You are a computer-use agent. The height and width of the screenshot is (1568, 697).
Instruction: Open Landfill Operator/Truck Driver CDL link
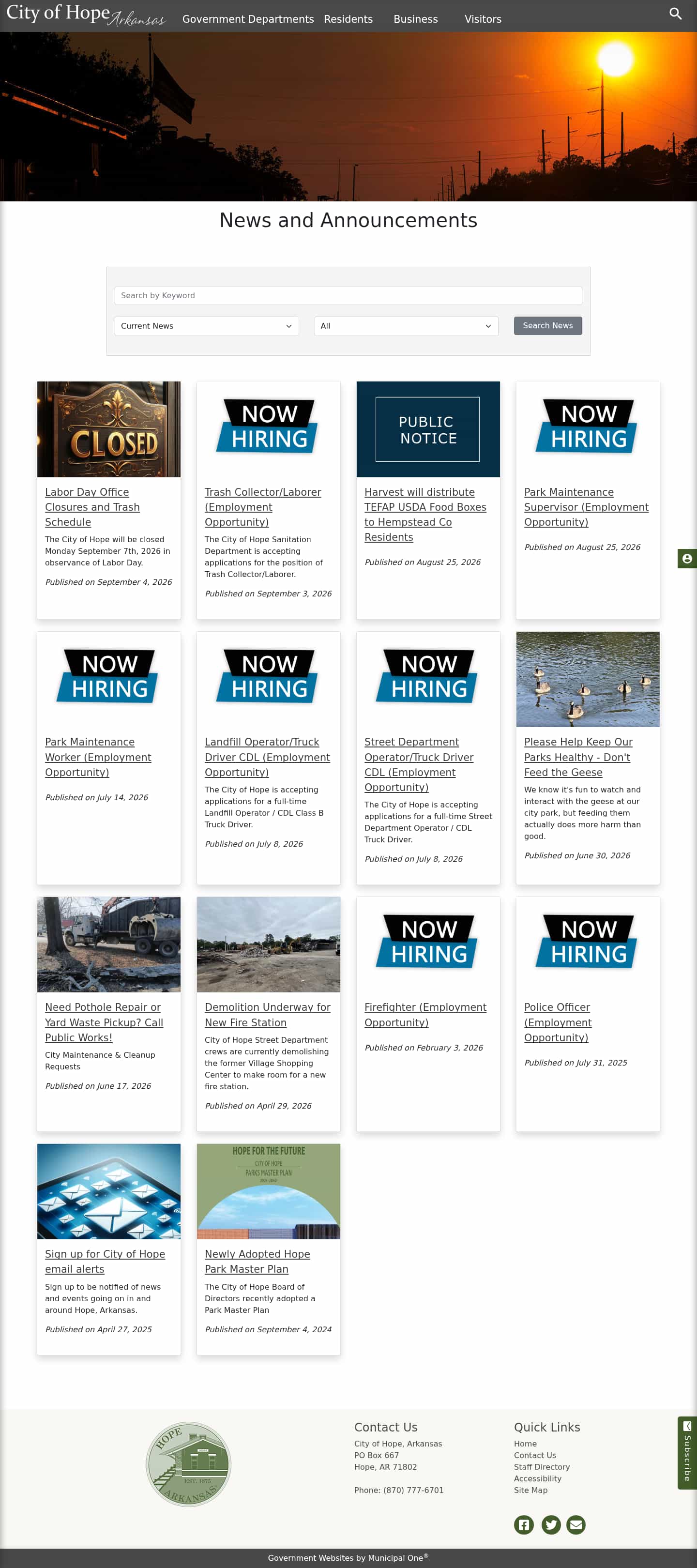[267, 757]
